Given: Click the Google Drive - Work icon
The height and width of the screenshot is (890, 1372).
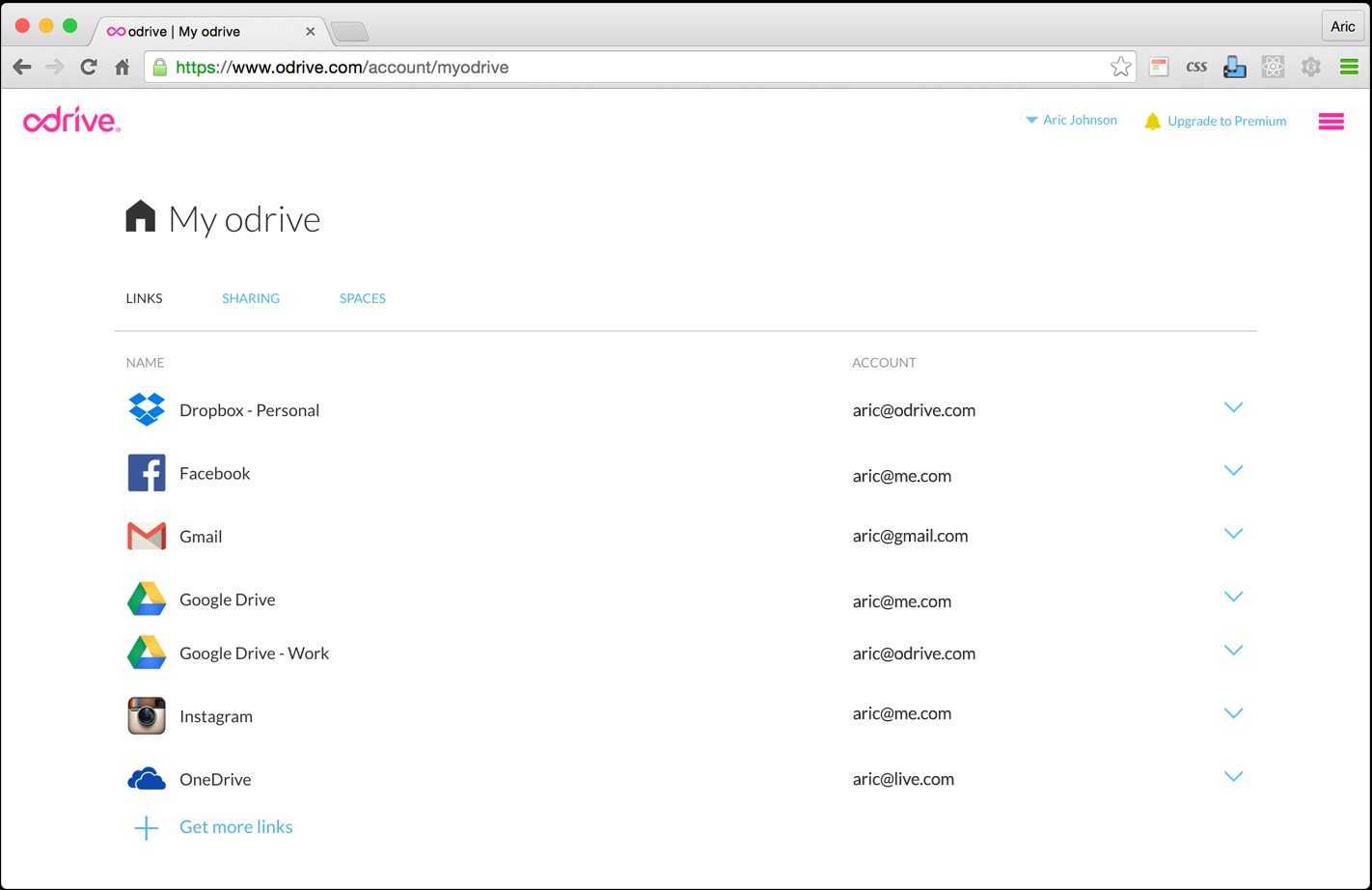Looking at the screenshot, I should point(147,653).
